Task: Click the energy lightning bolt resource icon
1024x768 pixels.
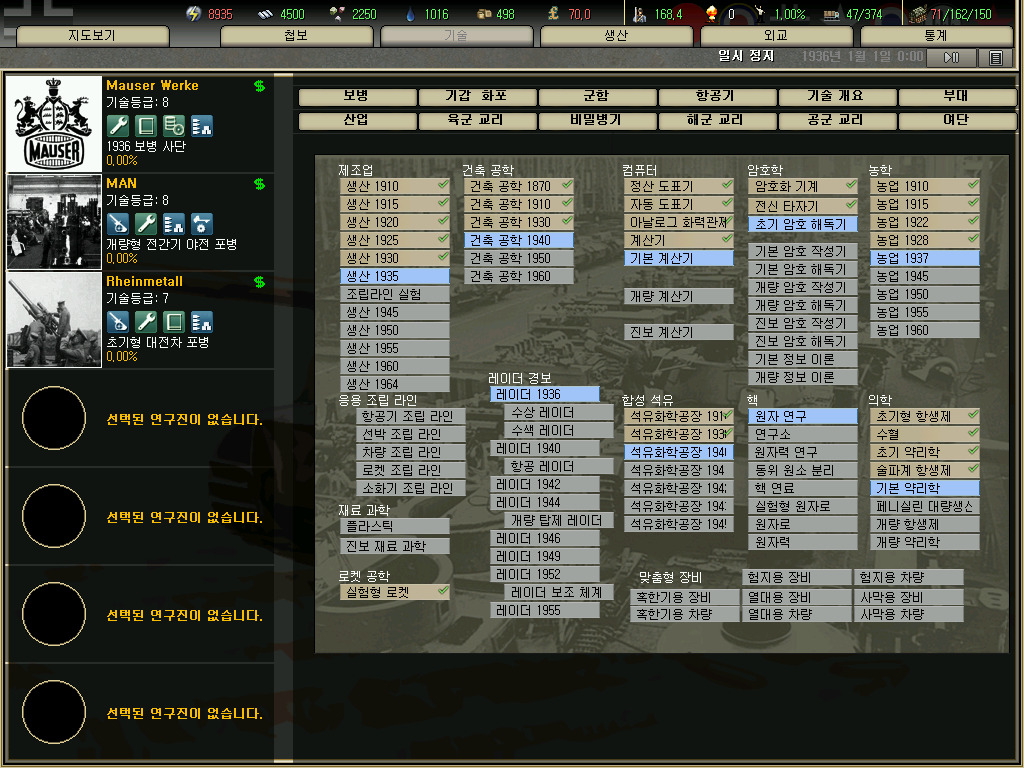Action: [193, 14]
